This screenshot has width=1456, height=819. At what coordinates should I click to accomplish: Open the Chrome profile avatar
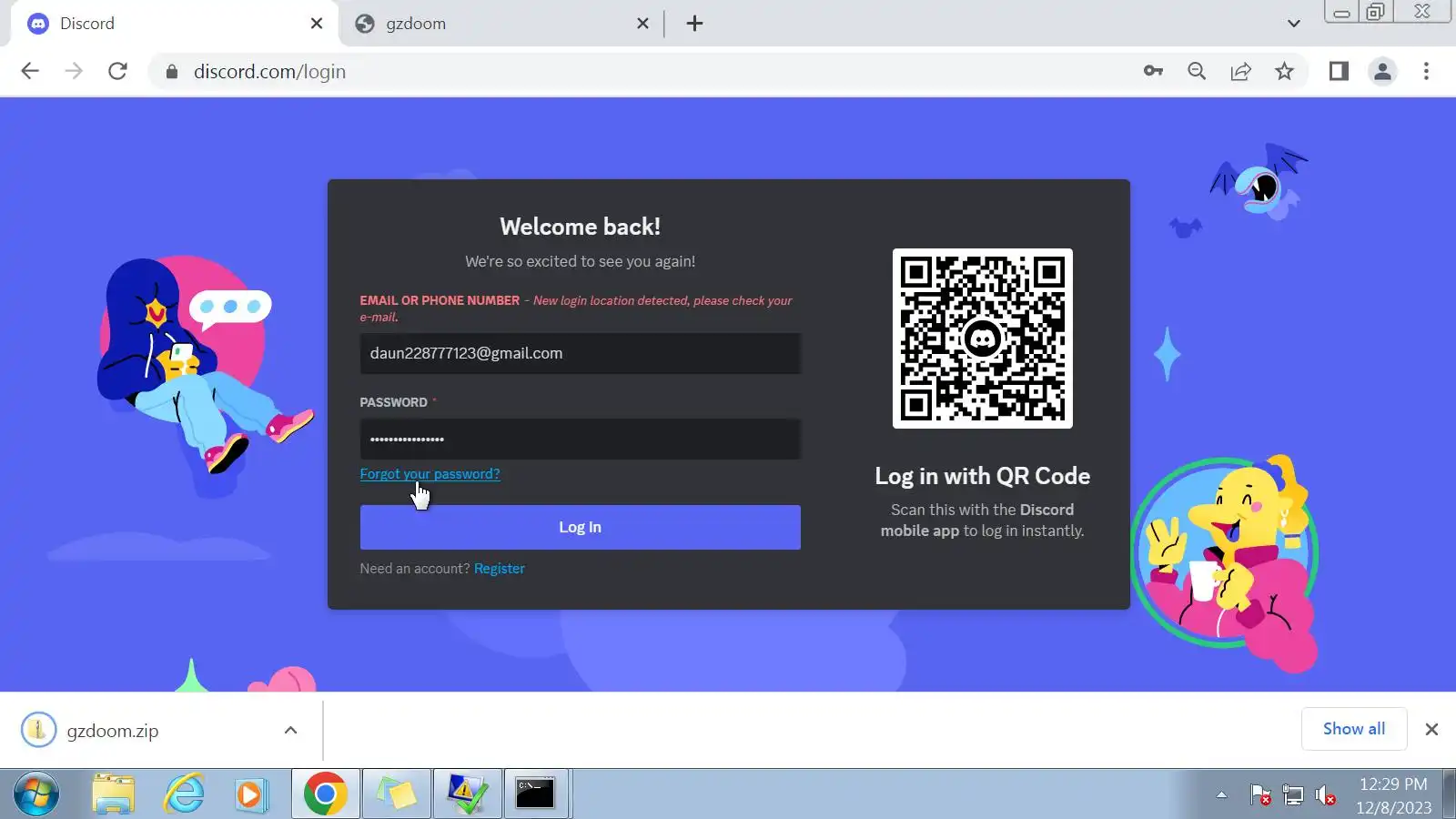(x=1382, y=71)
